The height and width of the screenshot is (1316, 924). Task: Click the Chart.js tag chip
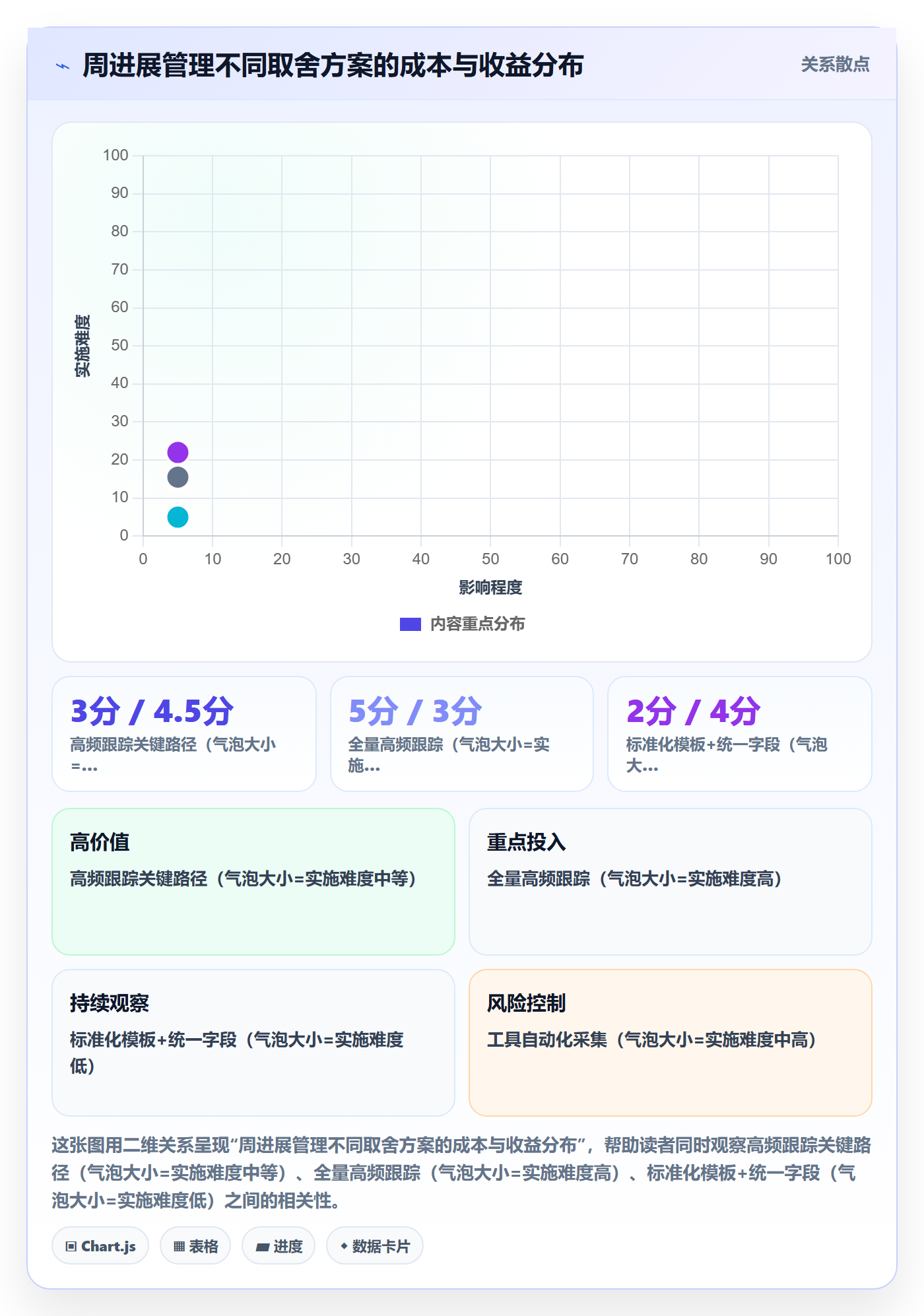100,1245
